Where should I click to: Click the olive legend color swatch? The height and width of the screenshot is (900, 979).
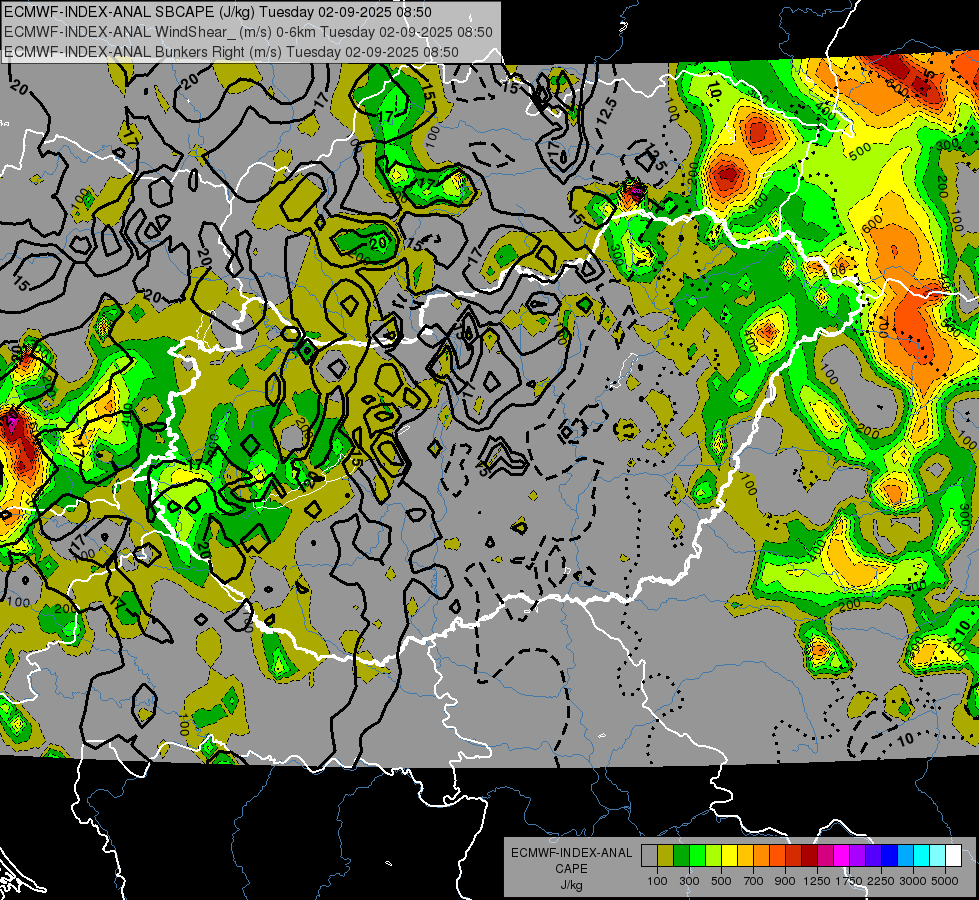666,856
